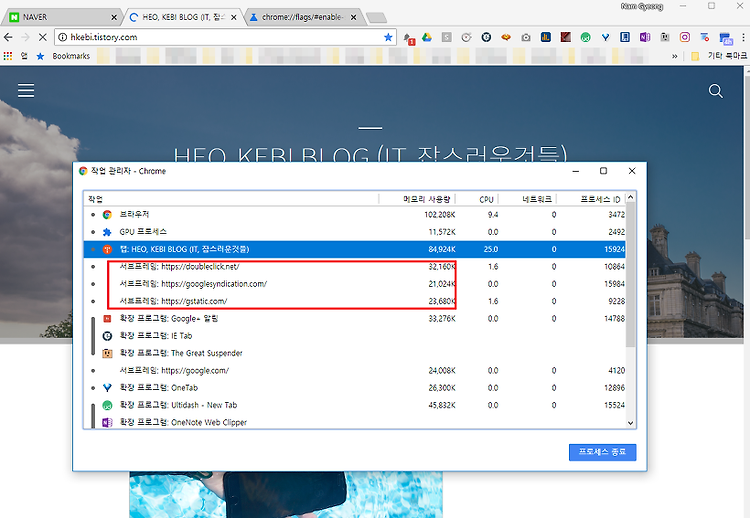Click the camera screenshot extension icon
This screenshot has width=750, height=518.
(526, 37)
